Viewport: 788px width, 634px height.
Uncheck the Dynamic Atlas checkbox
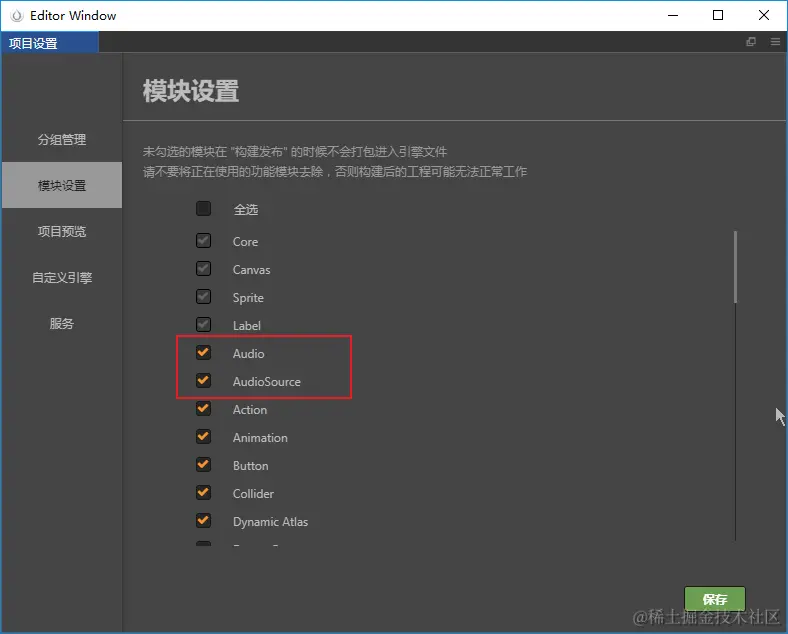(204, 521)
